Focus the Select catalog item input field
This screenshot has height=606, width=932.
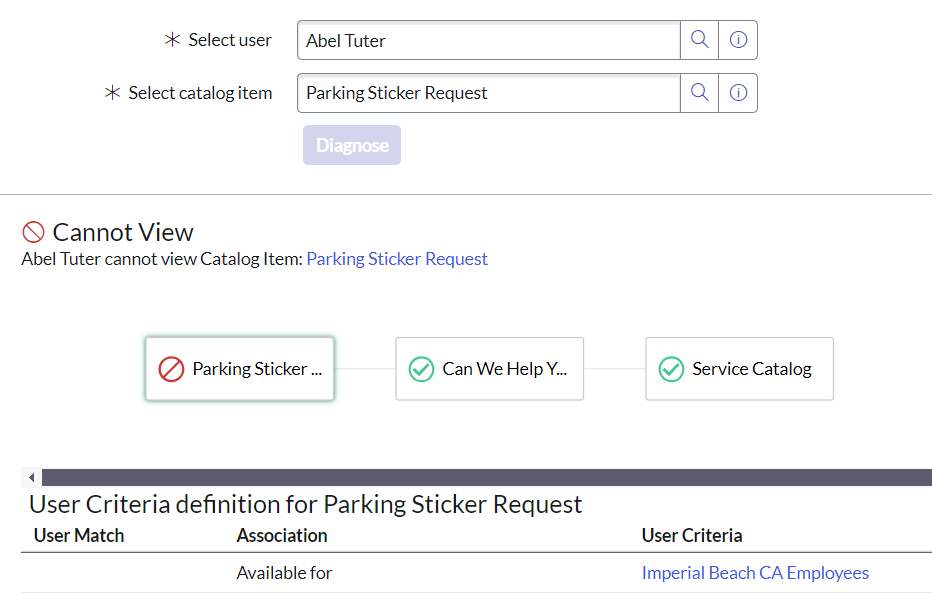488,93
